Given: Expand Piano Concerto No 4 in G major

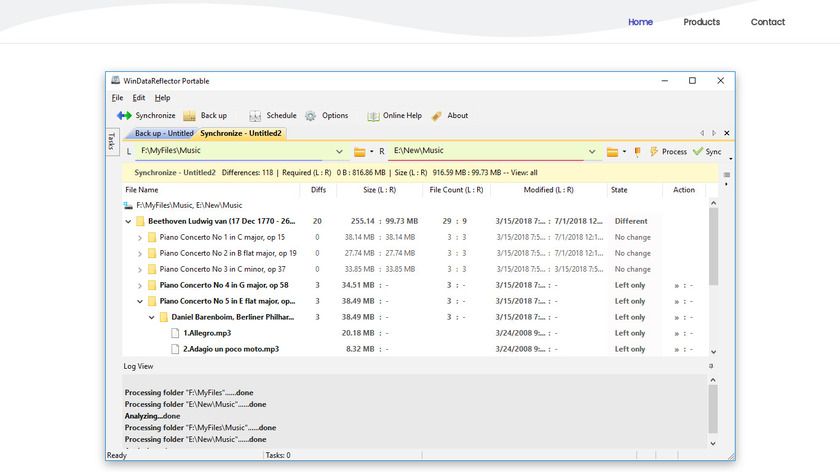Looking at the screenshot, I should tap(140, 285).
